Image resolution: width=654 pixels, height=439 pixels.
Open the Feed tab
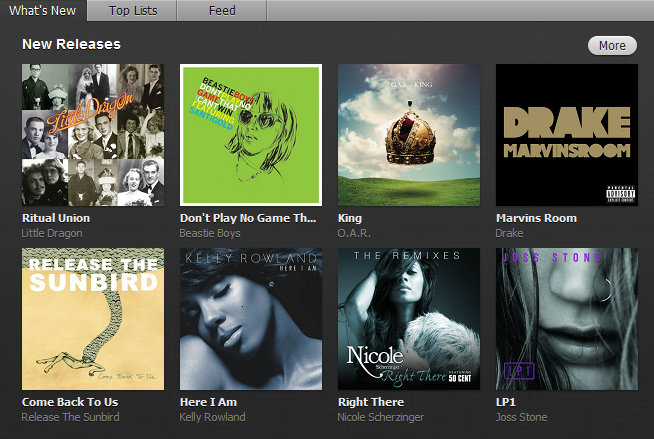coord(222,10)
